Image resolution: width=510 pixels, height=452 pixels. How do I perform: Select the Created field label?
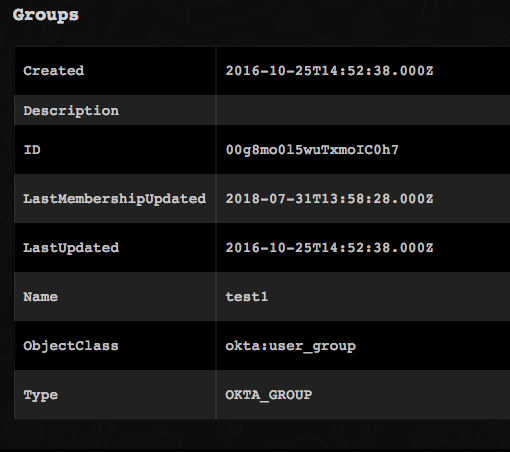click(x=54, y=71)
